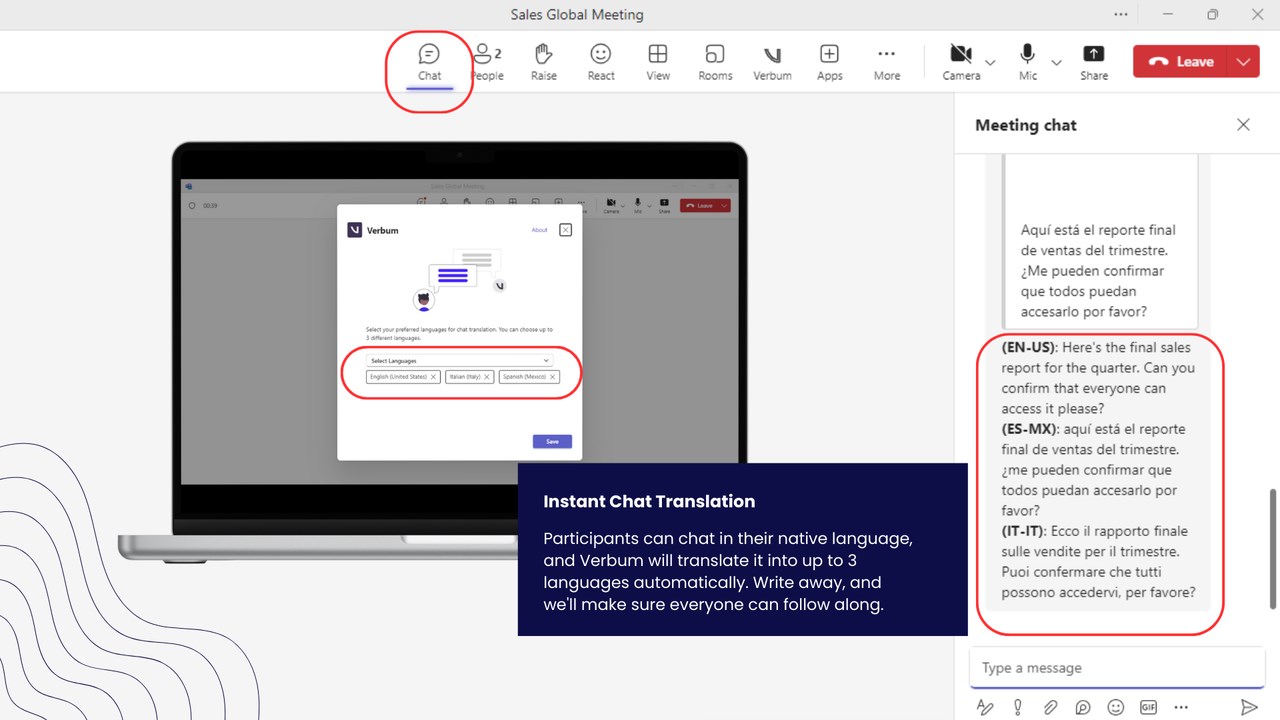Screen dimensions: 1280x720
Task: Remove the English (United States) language tag
Action: (x=433, y=377)
